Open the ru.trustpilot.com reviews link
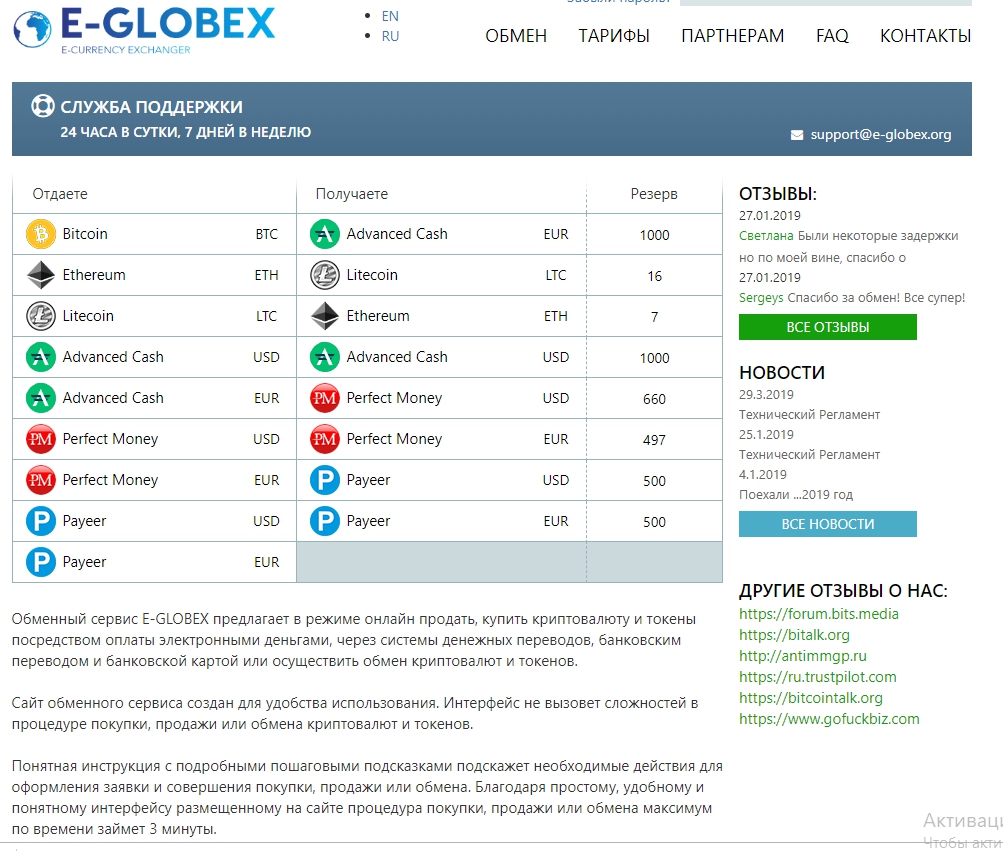This screenshot has height=851, width=1003. [x=817, y=677]
